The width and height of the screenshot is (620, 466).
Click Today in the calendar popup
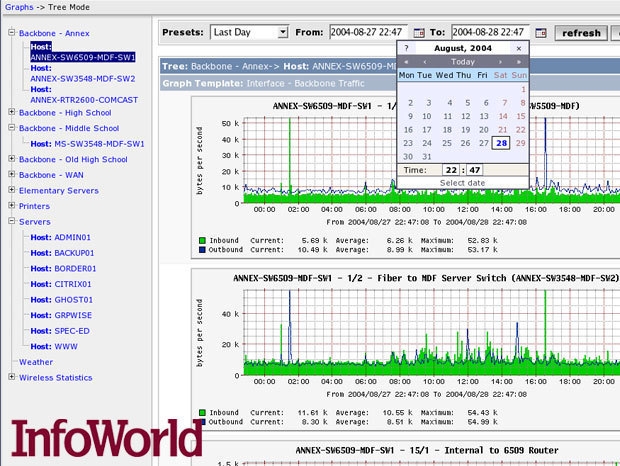click(462, 61)
